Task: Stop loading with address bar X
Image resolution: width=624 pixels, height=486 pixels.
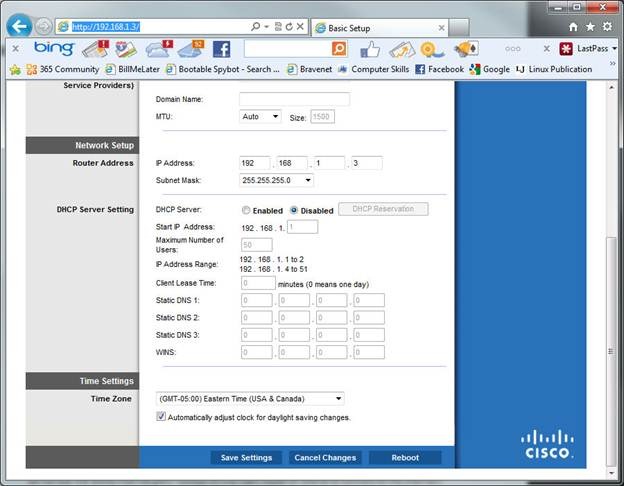Action: click(300, 27)
